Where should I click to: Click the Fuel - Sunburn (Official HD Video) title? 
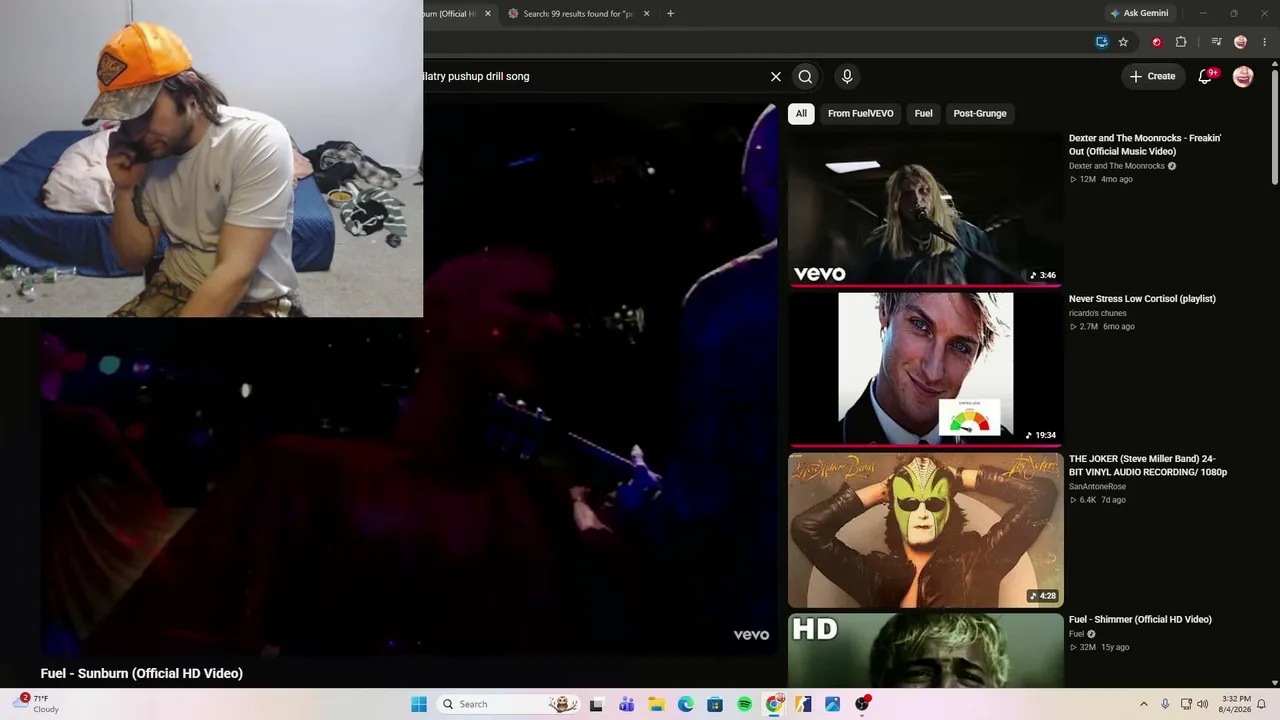[142, 674]
